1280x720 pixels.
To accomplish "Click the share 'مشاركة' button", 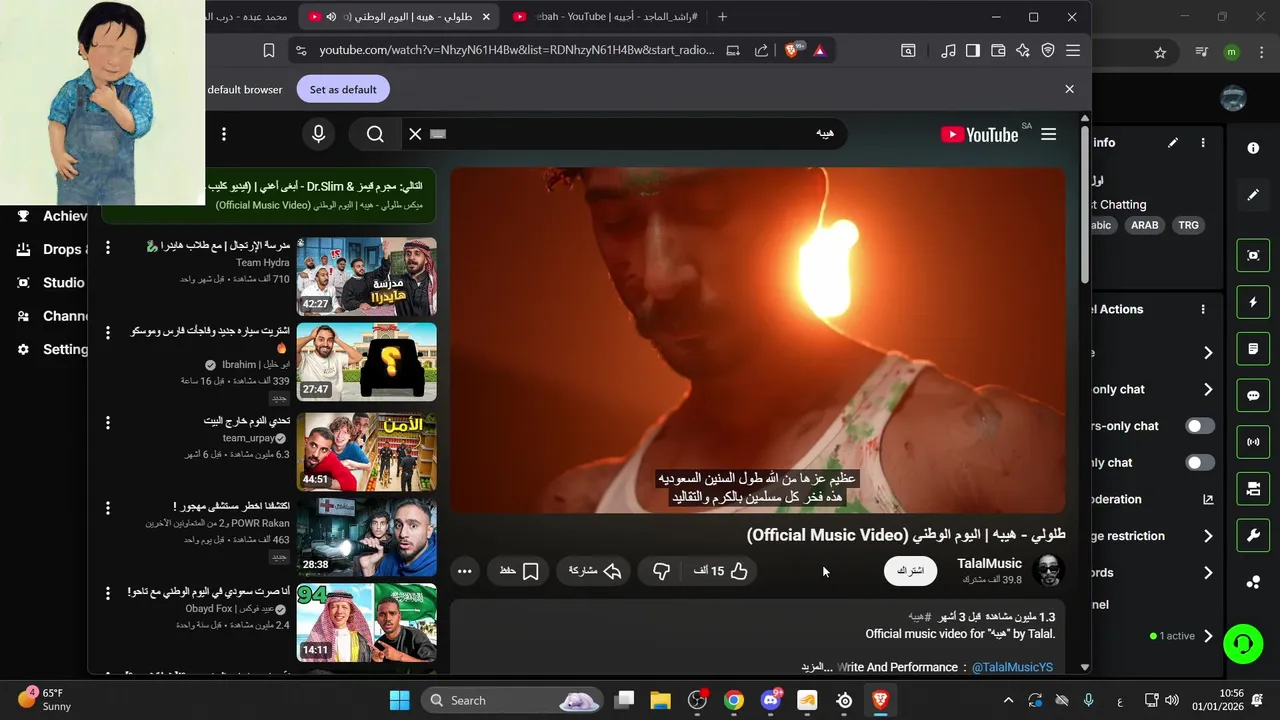I will click(x=595, y=571).
